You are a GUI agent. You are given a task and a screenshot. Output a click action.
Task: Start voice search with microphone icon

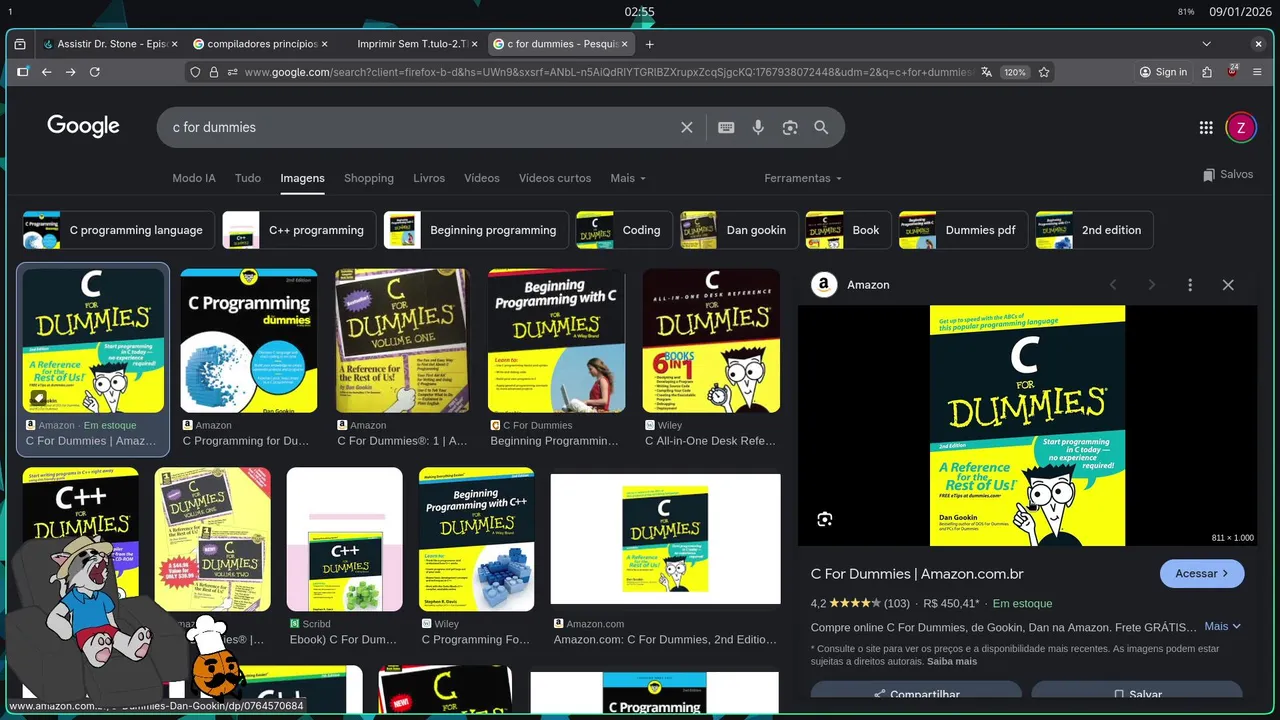[758, 127]
